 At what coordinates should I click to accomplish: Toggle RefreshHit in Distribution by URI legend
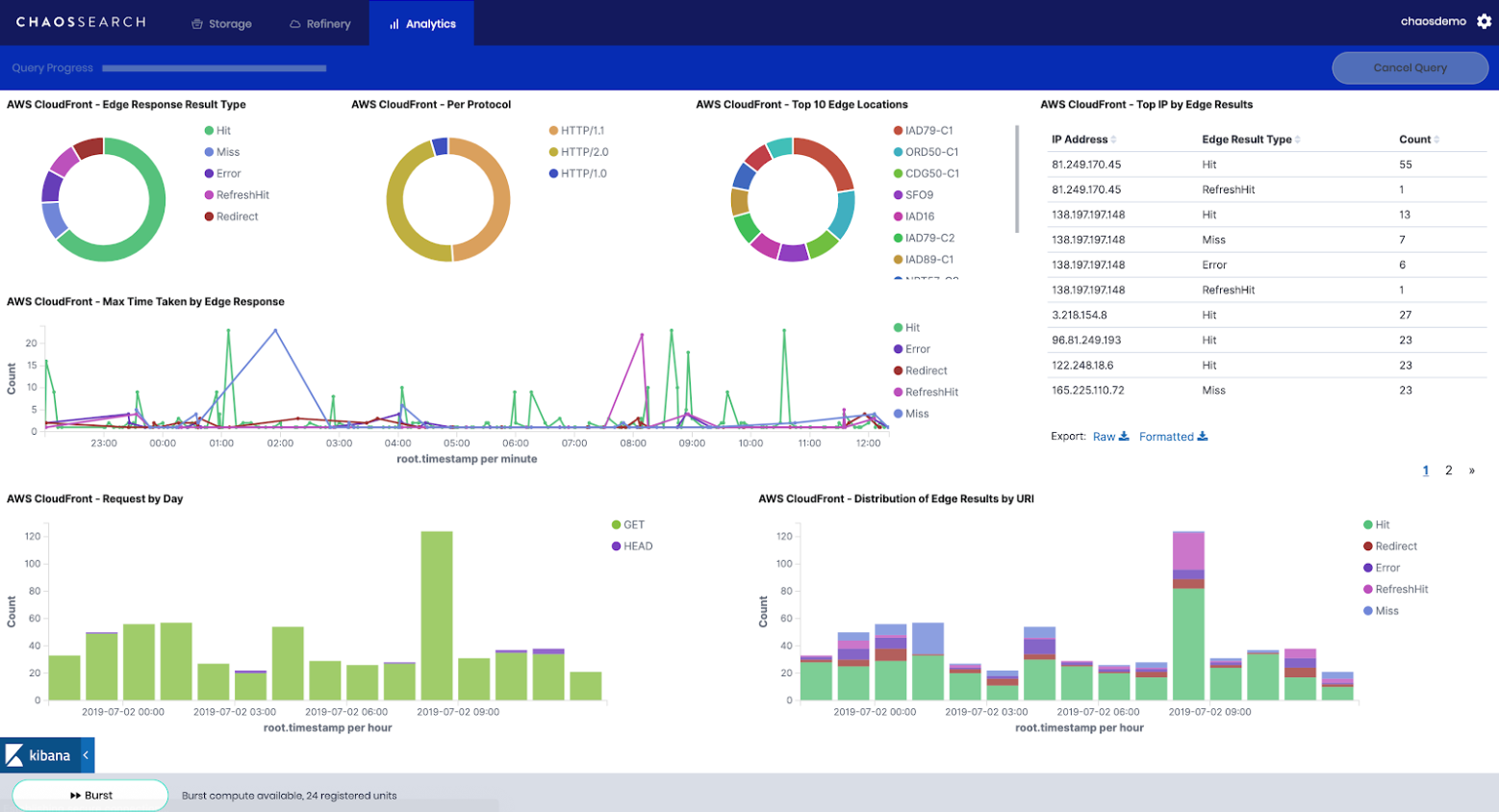pos(1396,590)
